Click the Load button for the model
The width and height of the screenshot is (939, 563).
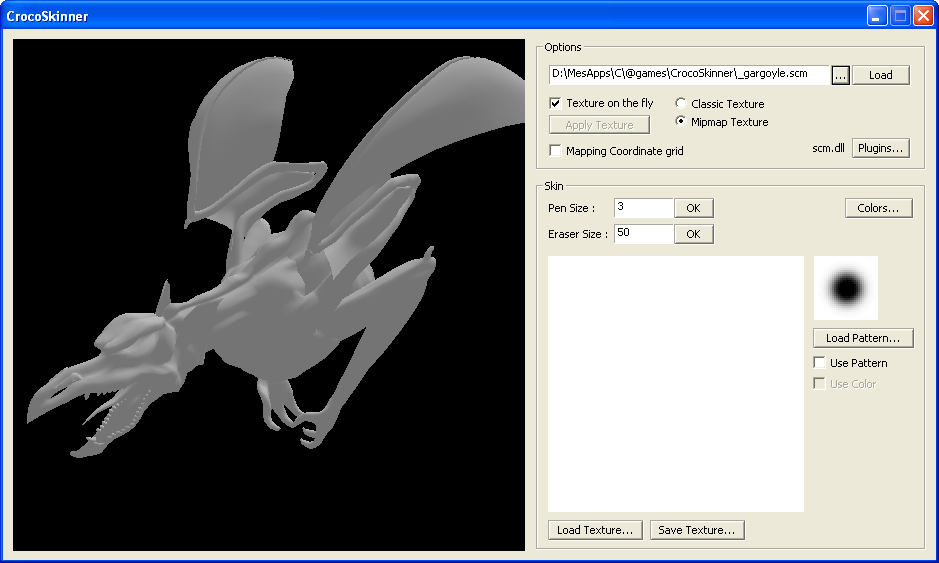[x=880, y=75]
